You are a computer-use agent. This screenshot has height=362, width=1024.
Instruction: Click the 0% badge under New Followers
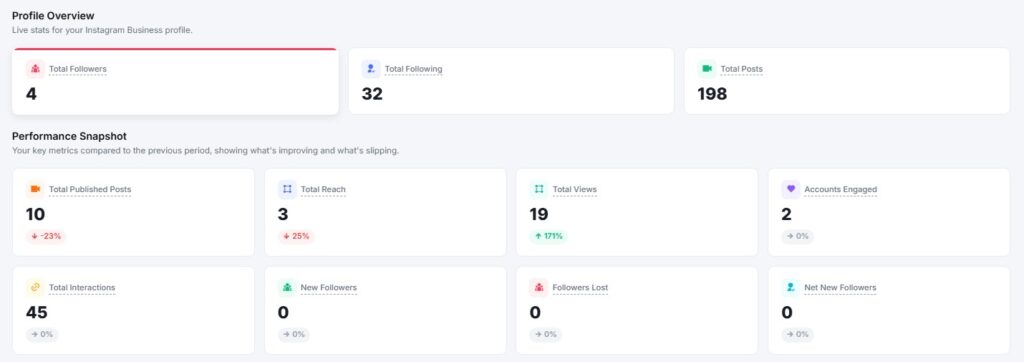click(x=294, y=335)
